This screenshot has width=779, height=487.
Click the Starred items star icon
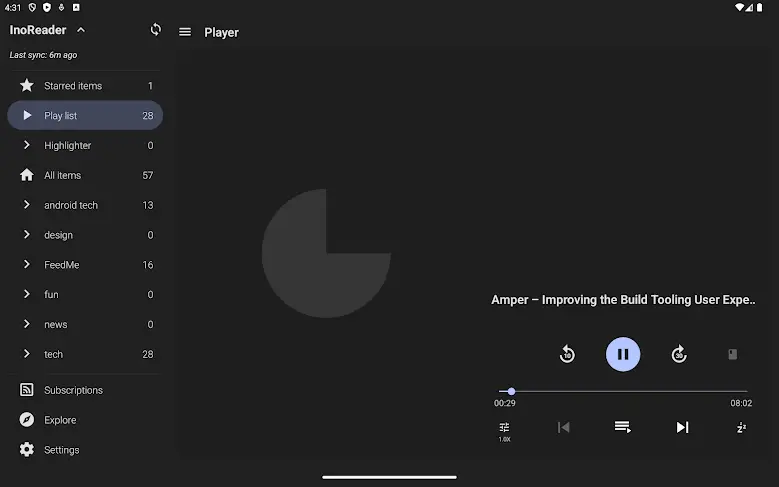pos(27,85)
